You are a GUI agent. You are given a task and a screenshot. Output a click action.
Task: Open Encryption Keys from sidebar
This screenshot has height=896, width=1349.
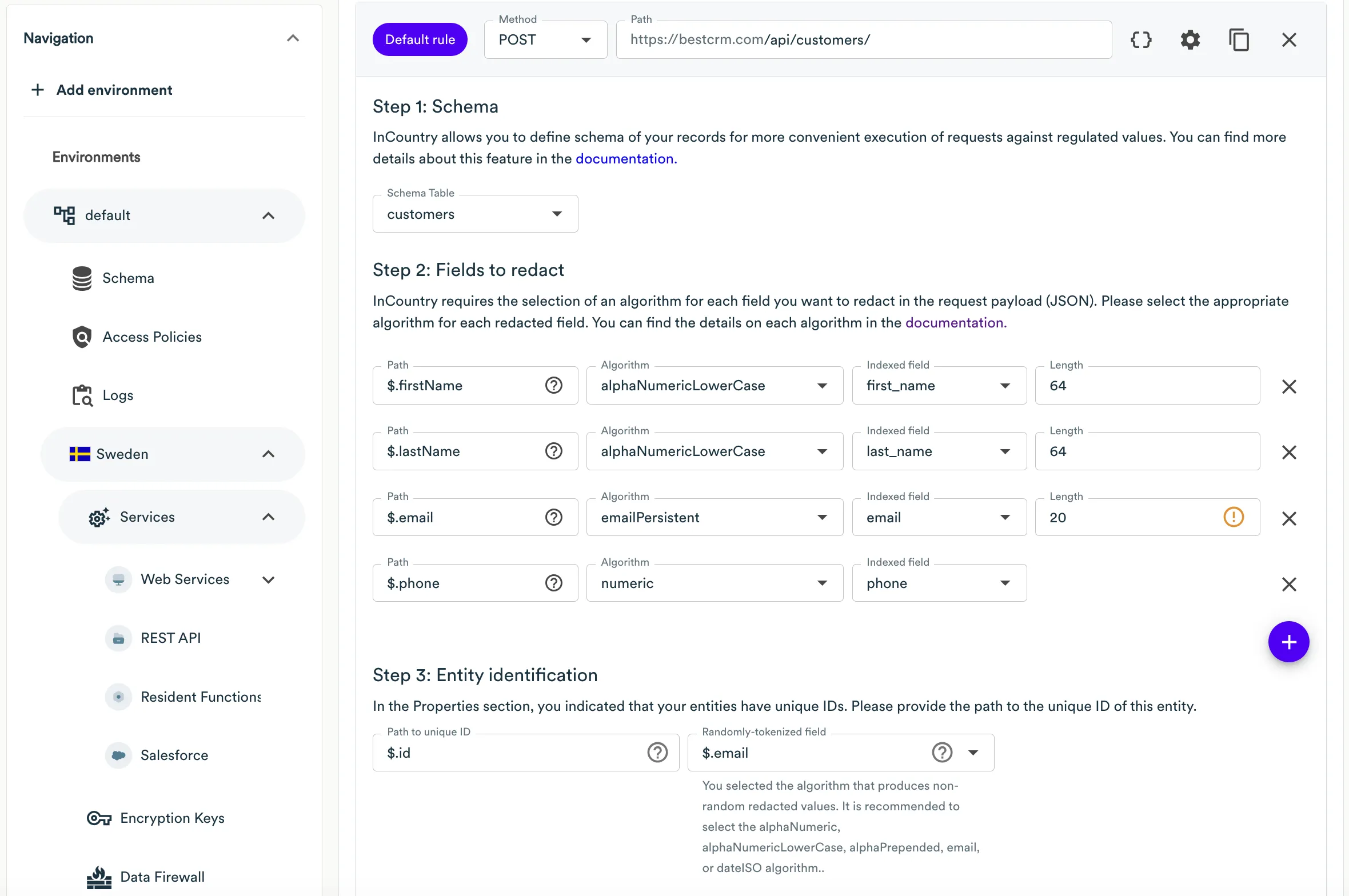click(x=171, y=818)
